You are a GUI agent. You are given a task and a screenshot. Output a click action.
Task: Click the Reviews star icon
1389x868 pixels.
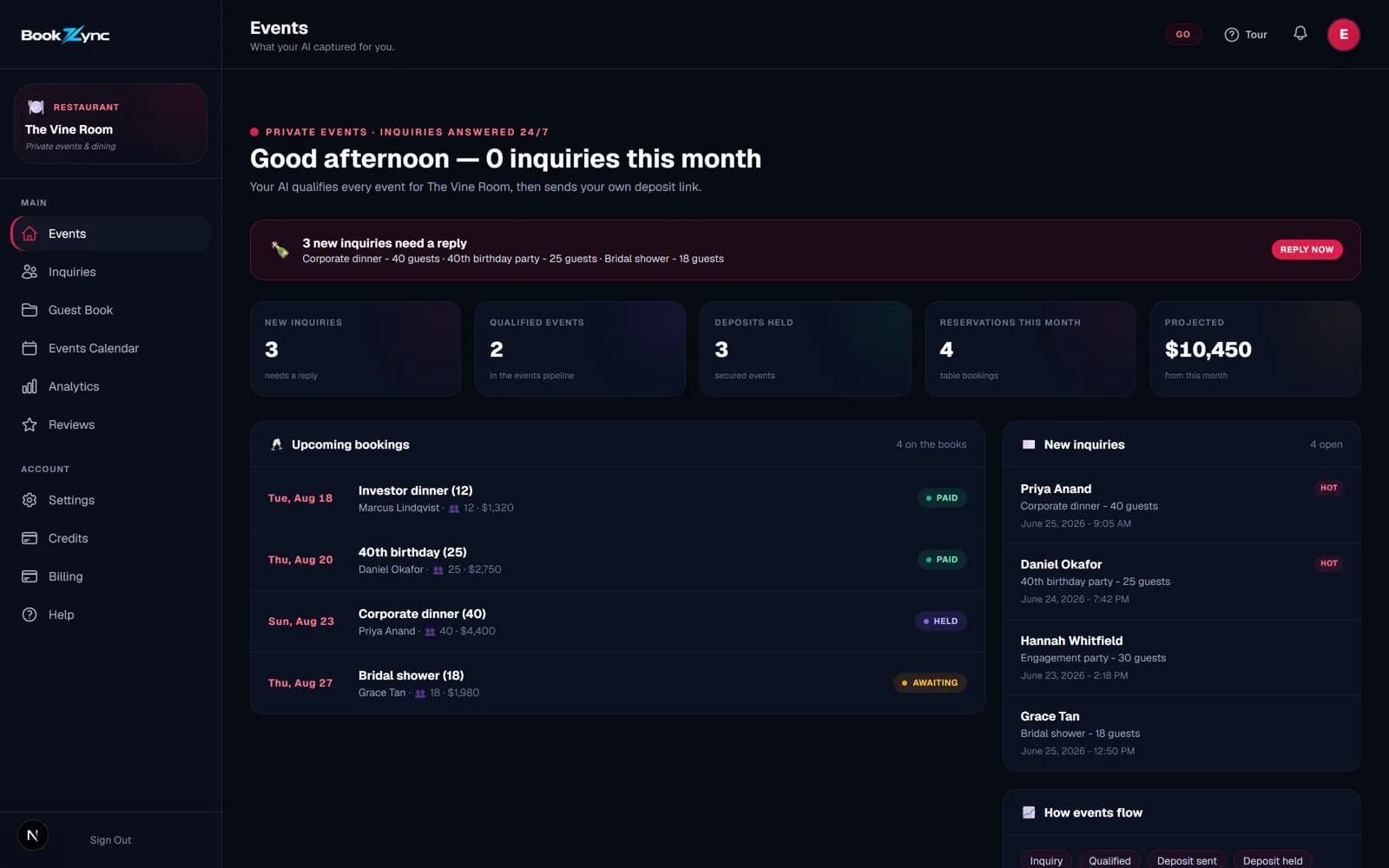click(30, 424)
